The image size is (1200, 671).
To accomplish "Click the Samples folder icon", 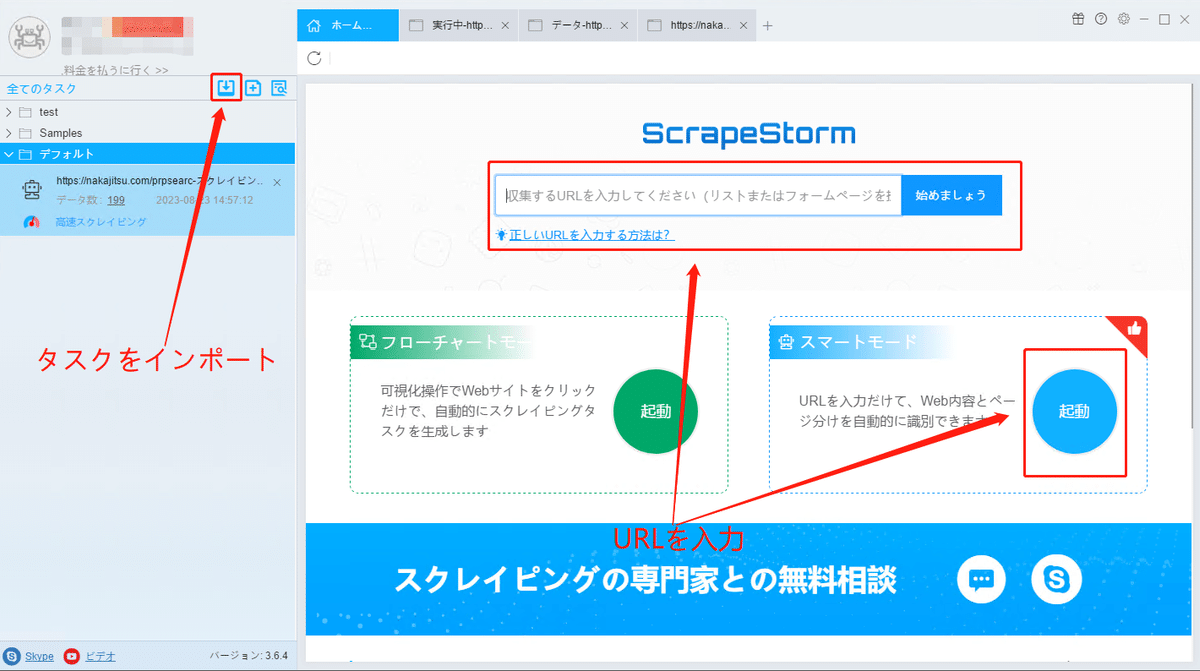I will [26, 133].
